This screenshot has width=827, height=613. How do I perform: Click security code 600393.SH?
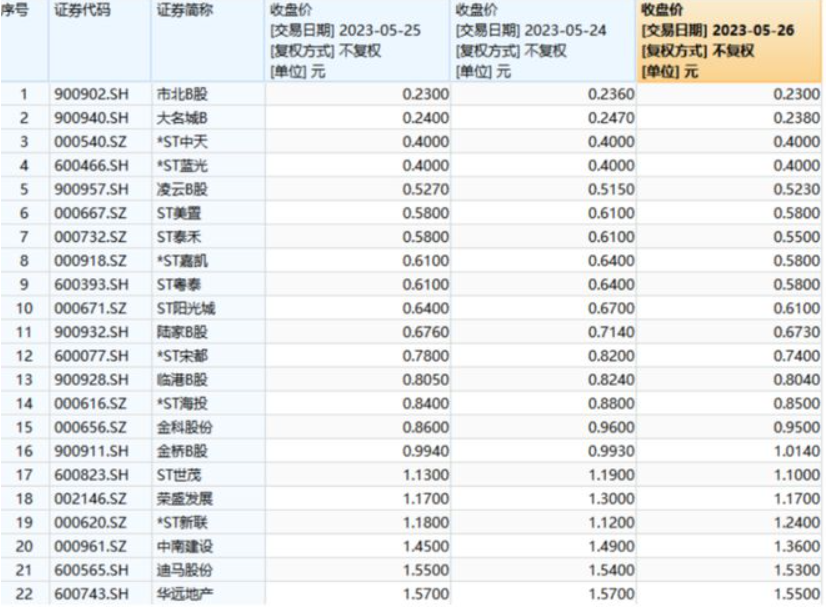point(91,285)
